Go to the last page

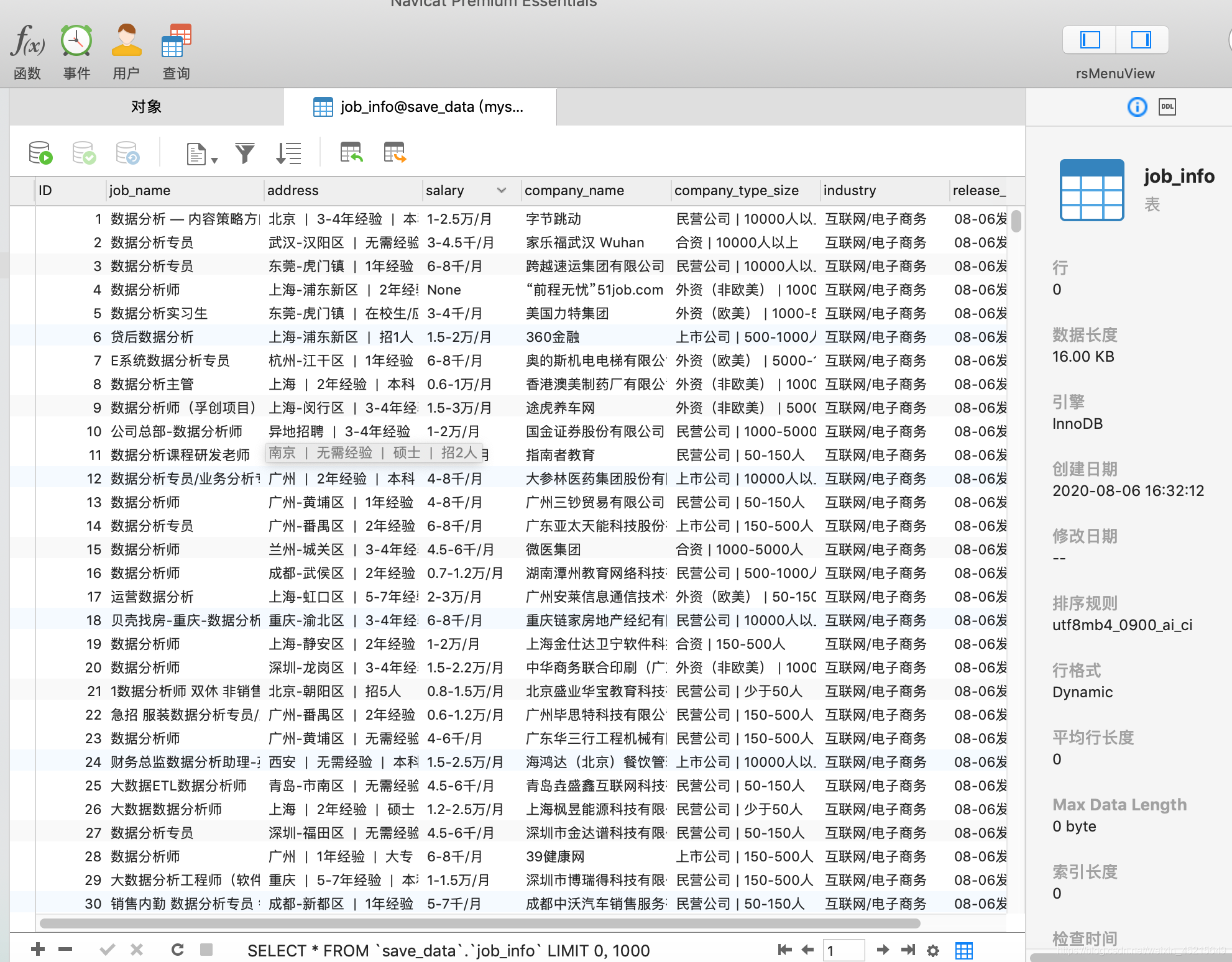[x=908, y=950]
